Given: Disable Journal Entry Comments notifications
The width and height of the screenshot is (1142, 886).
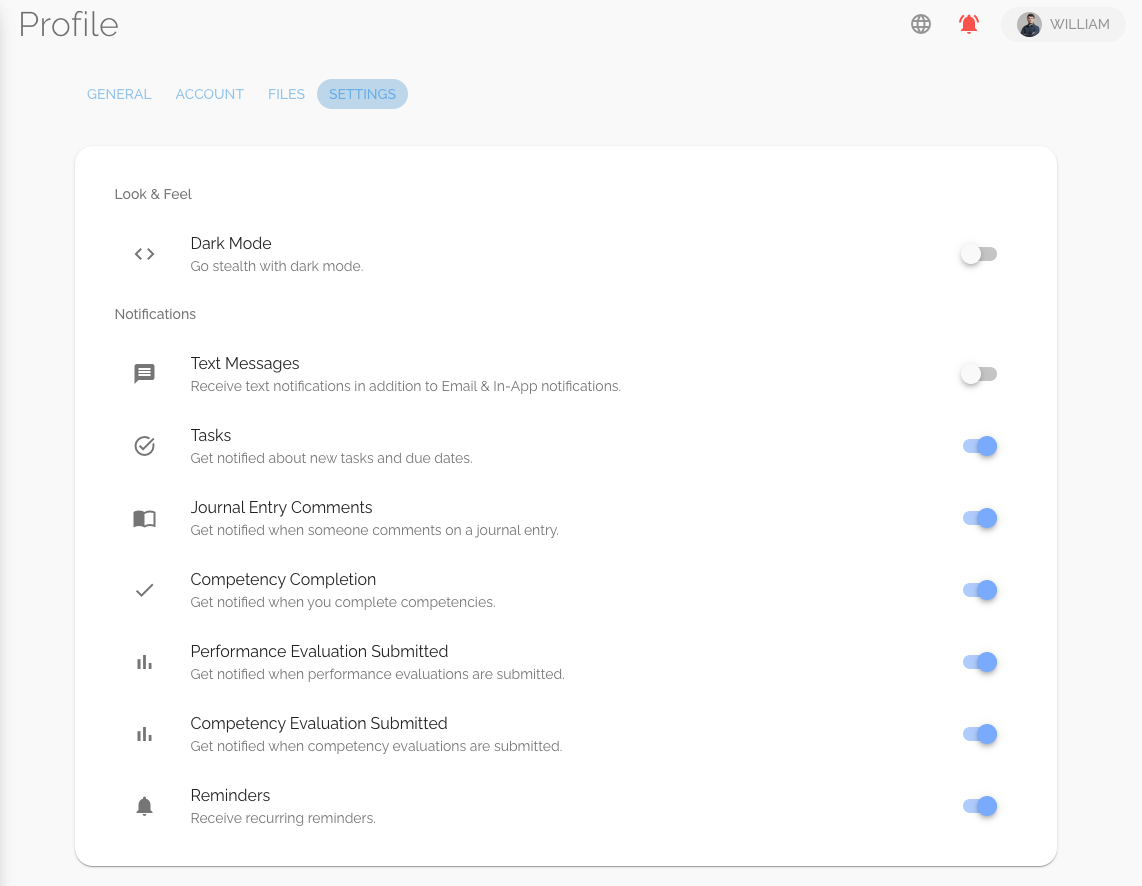Looking at the screenshot, I should (980, 518).
